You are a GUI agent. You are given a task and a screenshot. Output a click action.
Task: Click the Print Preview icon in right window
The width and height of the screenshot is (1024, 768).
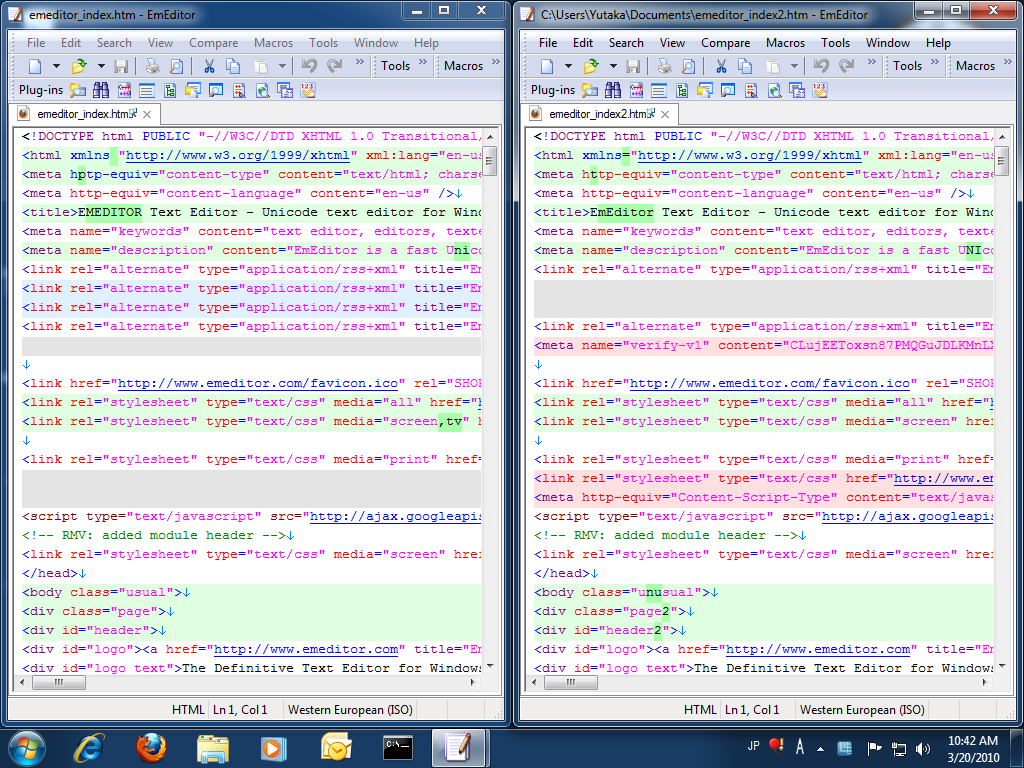click(x=688, y=66)
